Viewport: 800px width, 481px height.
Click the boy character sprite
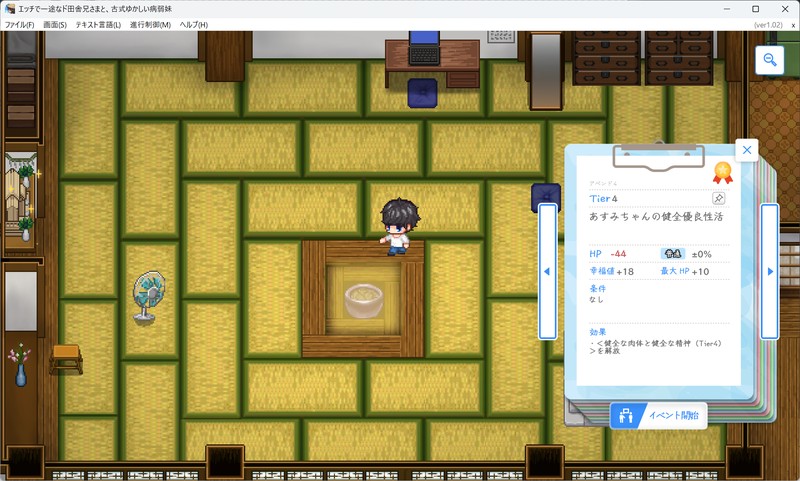coord(398,225)
